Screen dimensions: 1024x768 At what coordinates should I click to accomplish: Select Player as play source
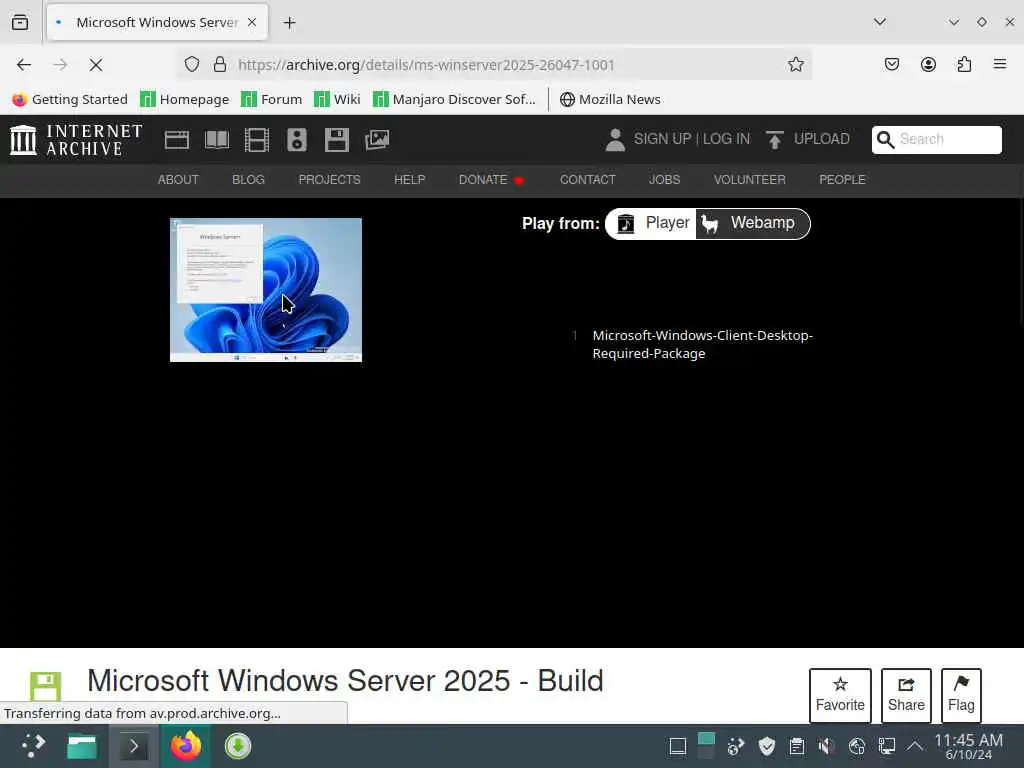point(651,223)
